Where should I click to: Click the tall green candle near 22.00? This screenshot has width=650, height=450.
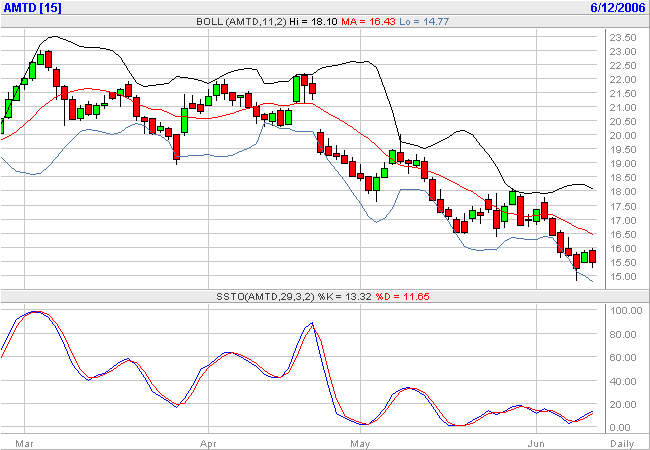(x=296, y=89)
